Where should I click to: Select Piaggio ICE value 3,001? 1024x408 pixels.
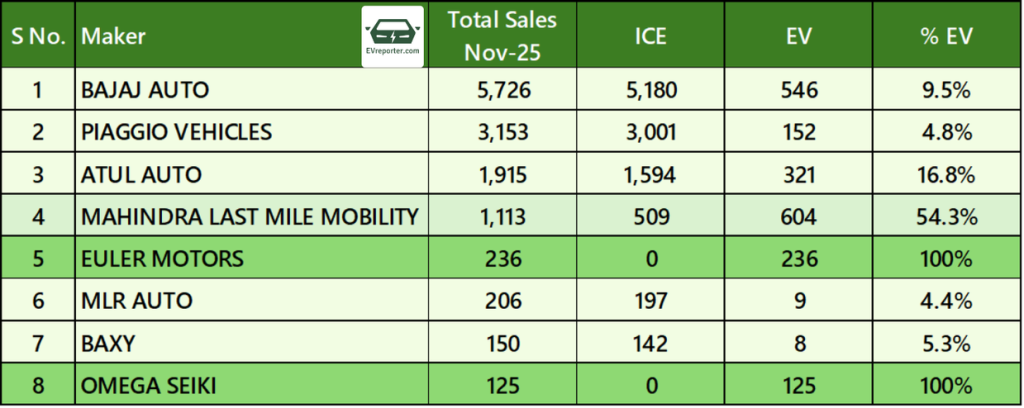tap(650, 132)
